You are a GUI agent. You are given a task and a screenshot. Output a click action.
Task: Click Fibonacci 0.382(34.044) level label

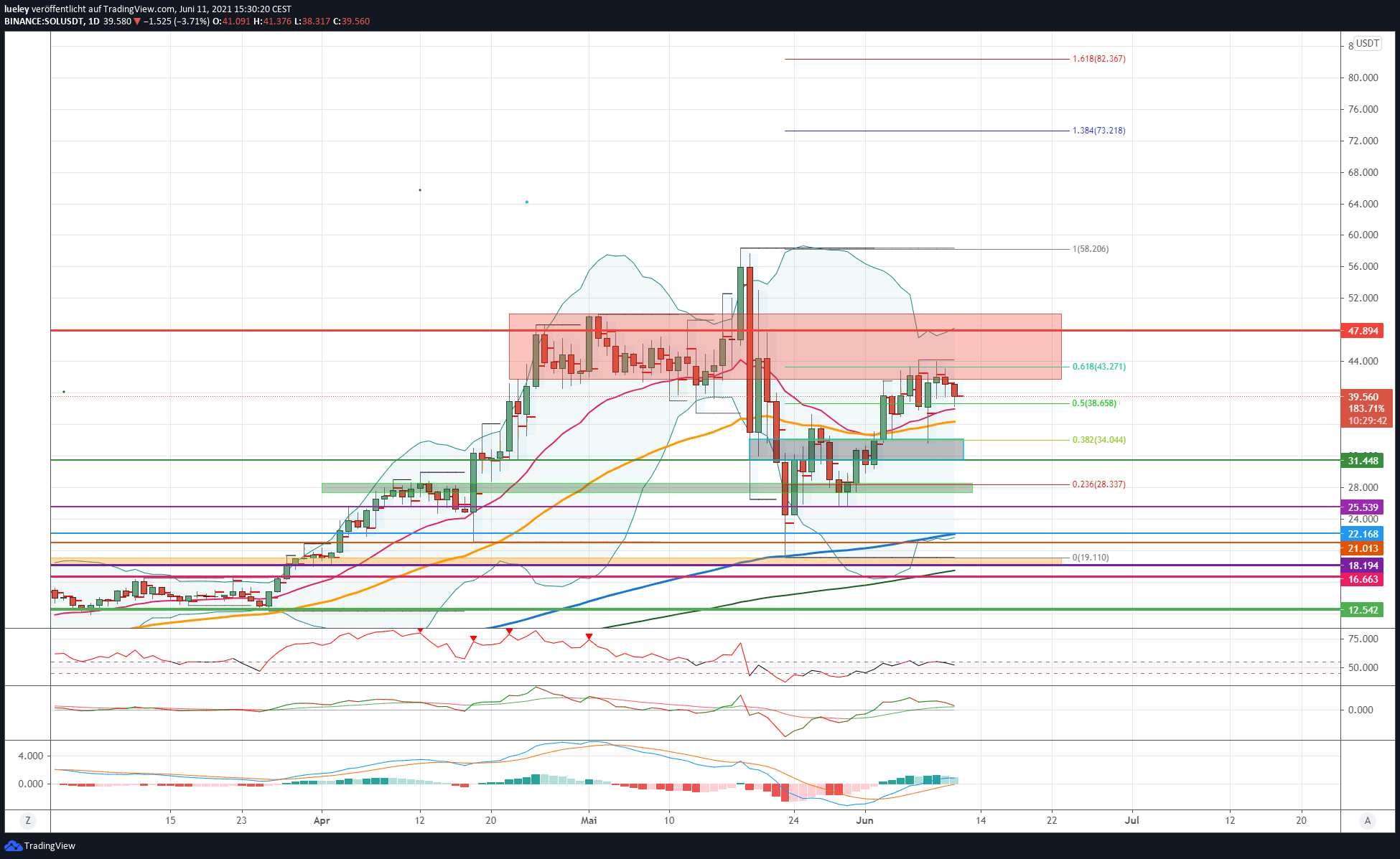pos(1098,440)
